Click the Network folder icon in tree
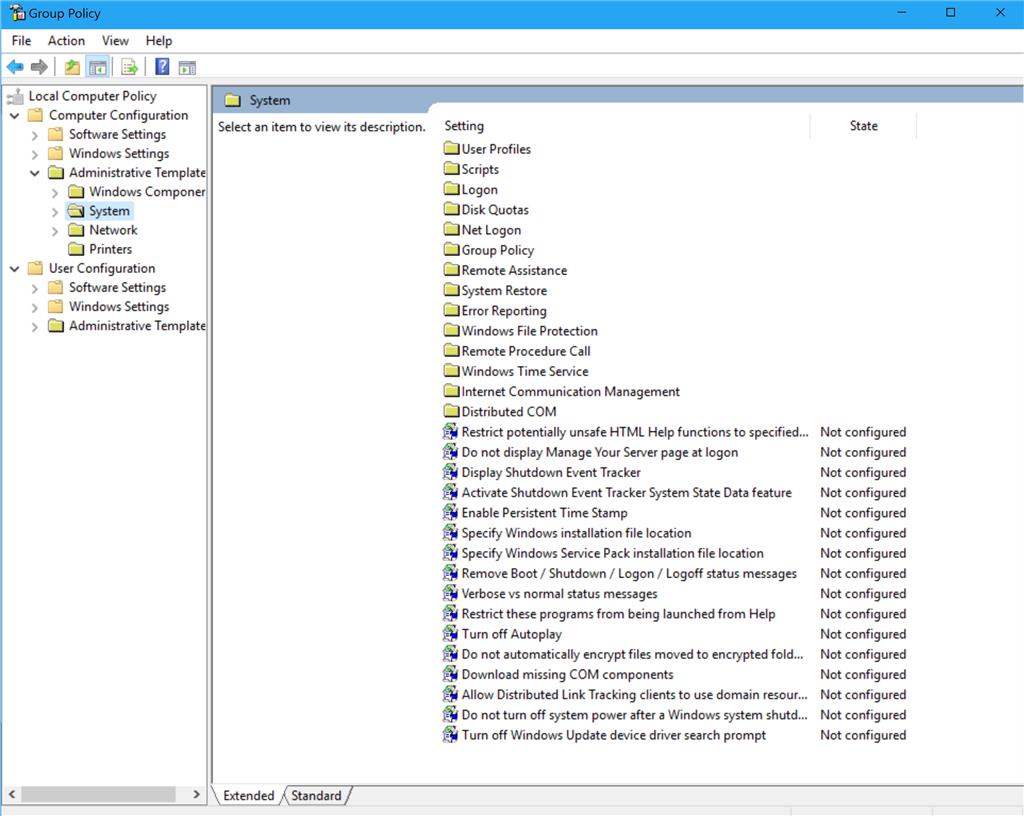 [76, 230]
